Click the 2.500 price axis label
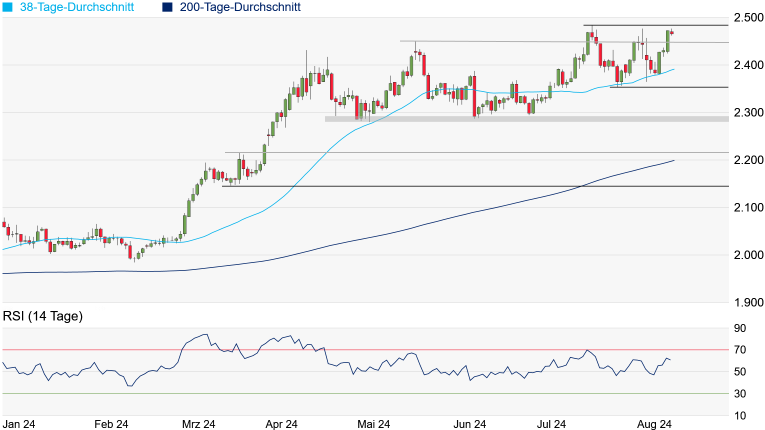 coord(747,18)
